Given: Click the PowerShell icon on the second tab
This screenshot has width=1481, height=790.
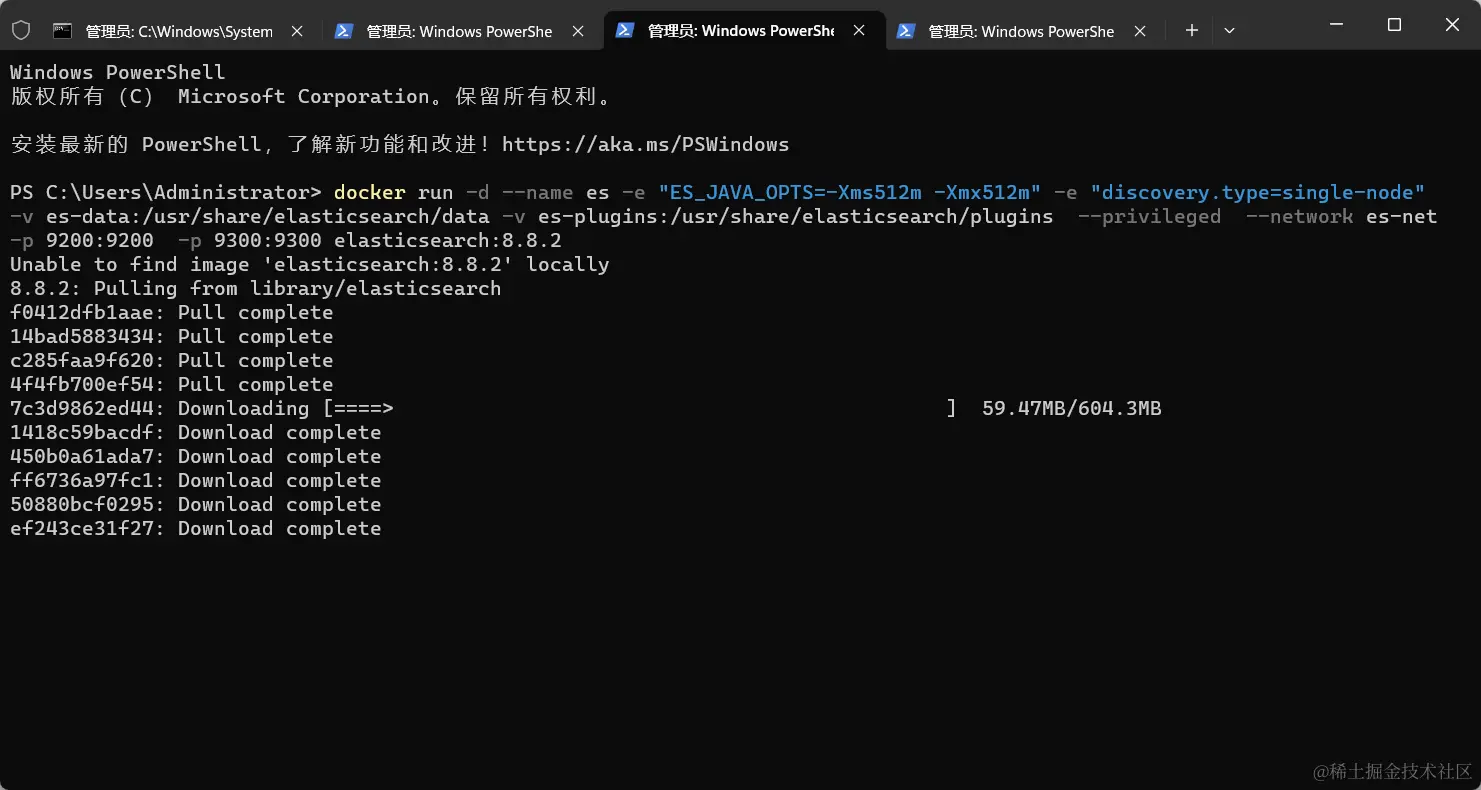Looking at the screenshot, I should pos(343,30).
